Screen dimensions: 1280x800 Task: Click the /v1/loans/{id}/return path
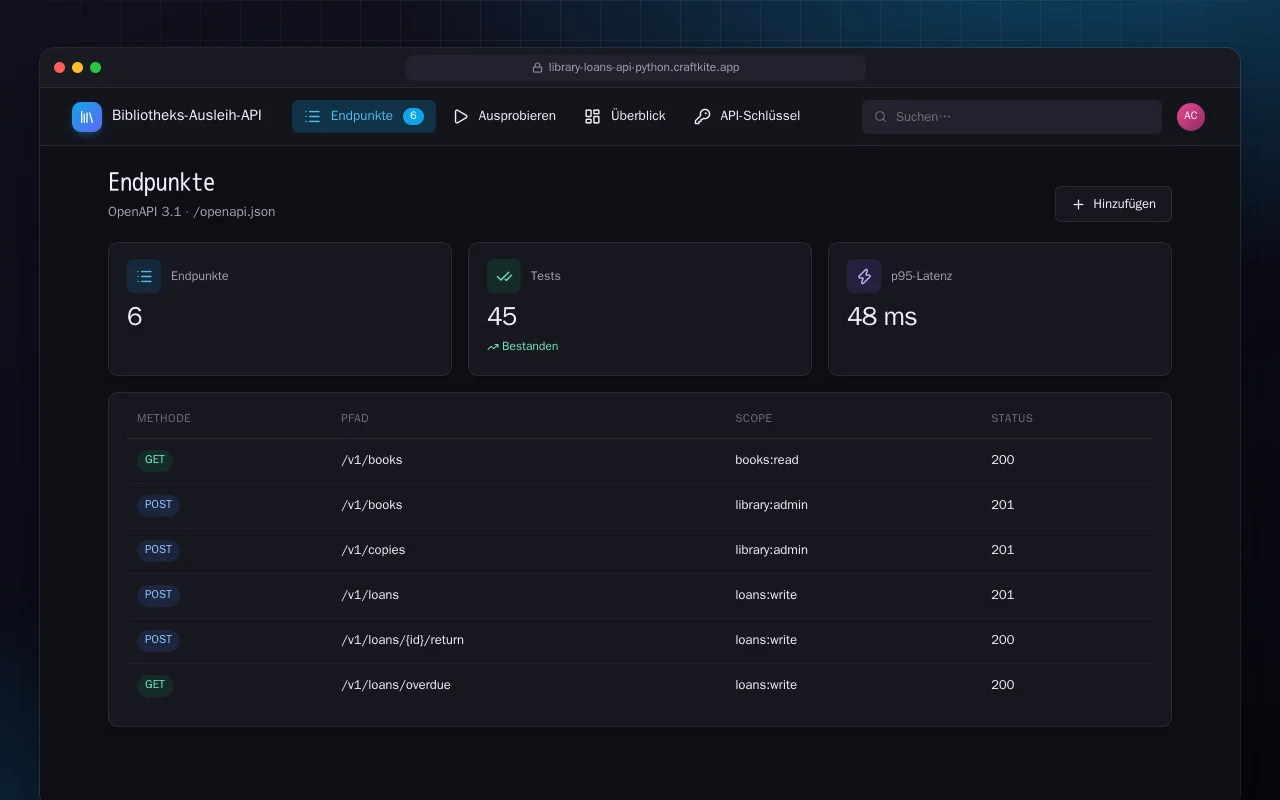(x=402, y=640)
